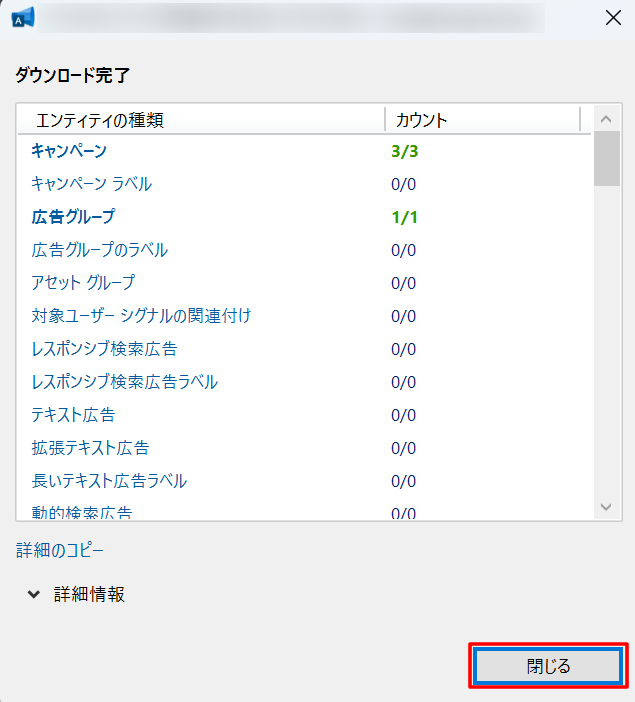Select the キャンペーン ラベル row
635x702 pixels.
click(91, 184)
